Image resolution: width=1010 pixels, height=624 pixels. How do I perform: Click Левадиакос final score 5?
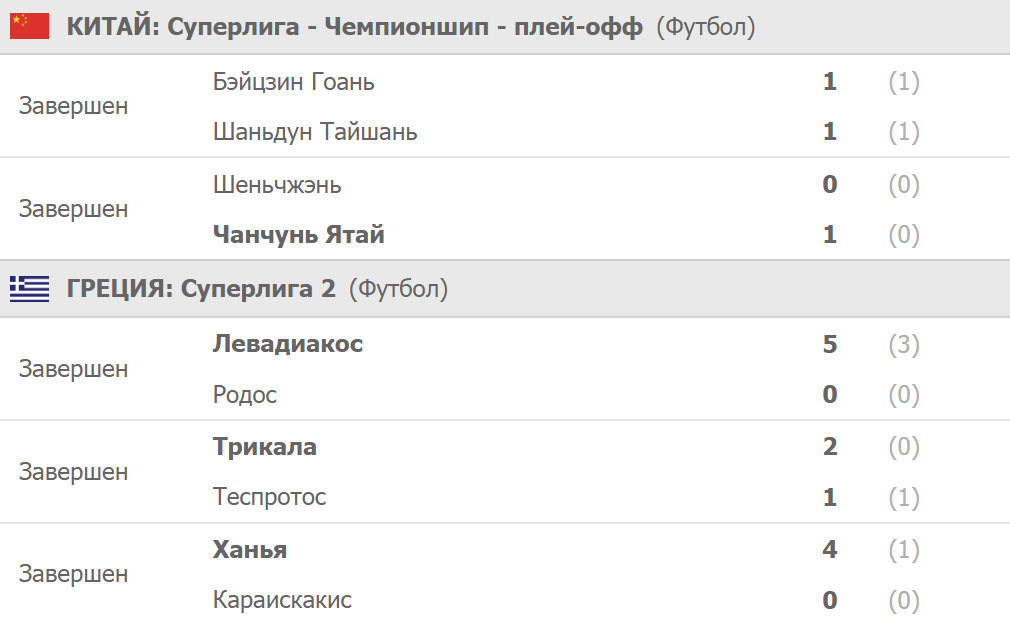click(x=829, y=344)
